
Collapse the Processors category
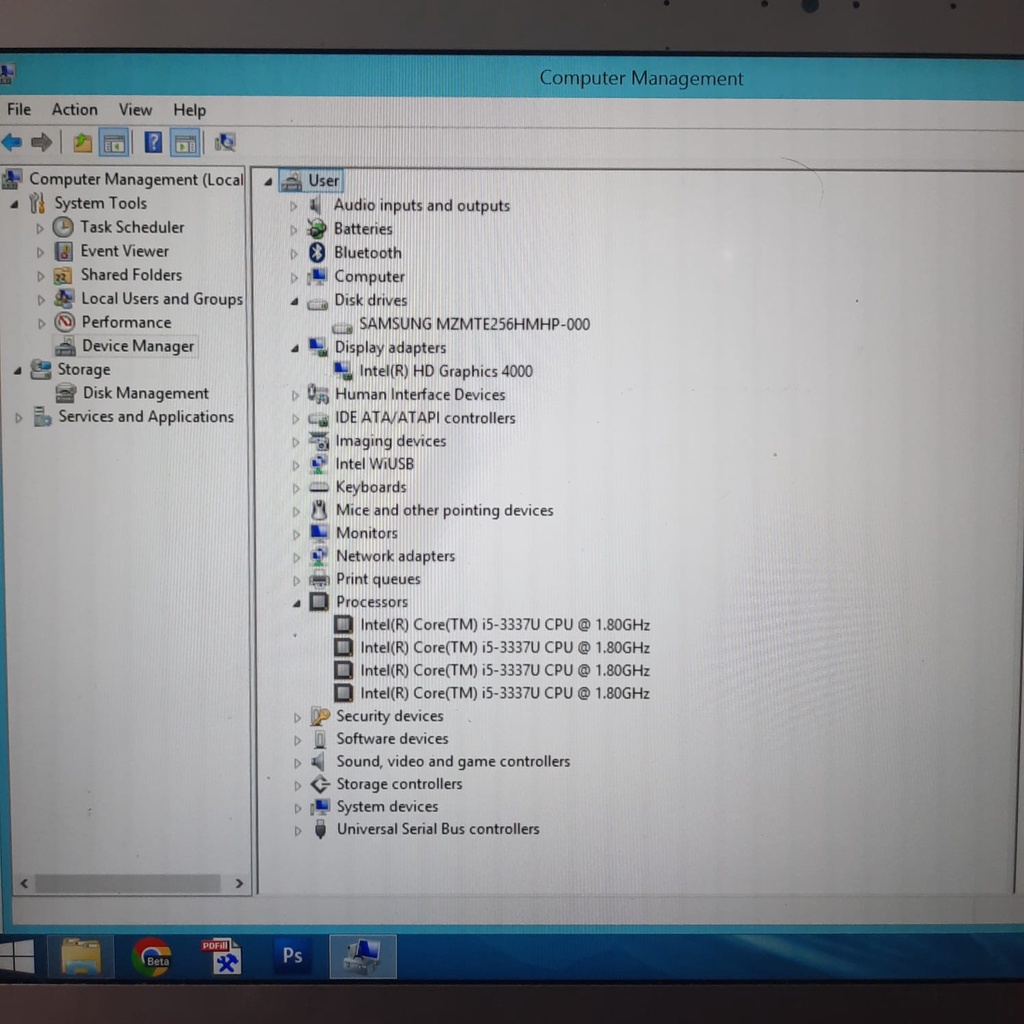coord(296,603)
